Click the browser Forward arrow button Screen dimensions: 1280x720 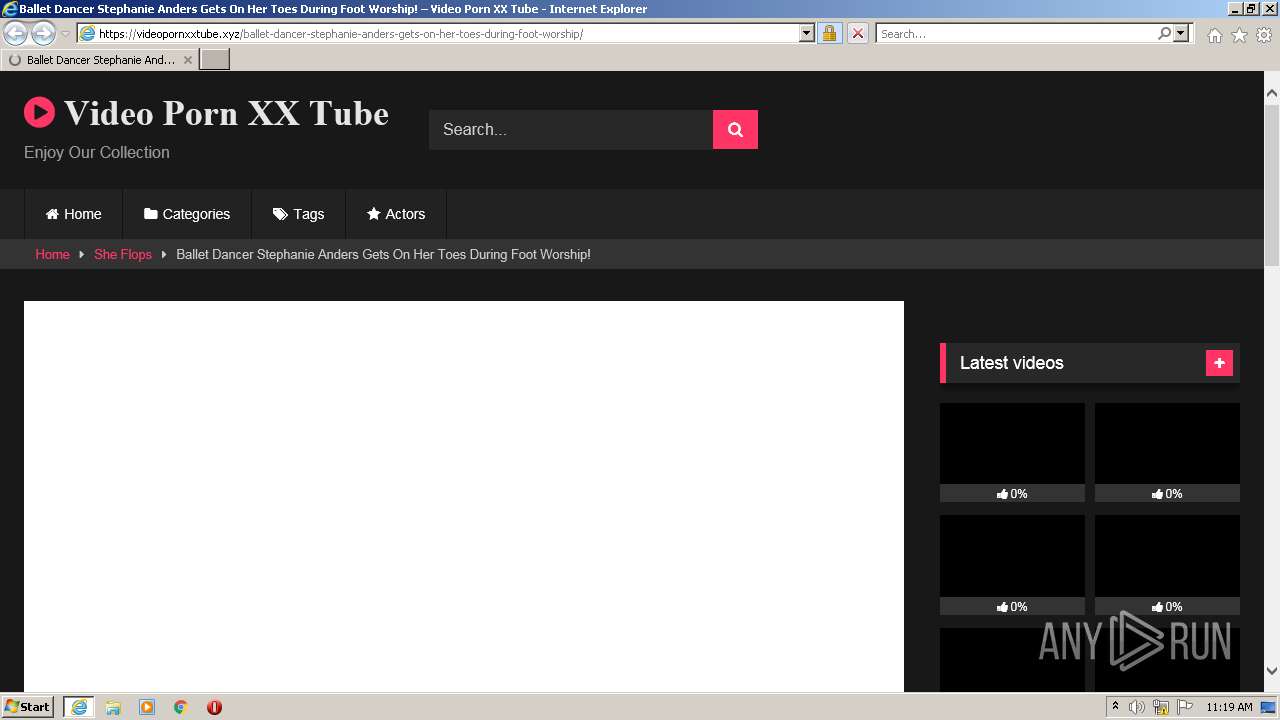(x=43, y=33)
